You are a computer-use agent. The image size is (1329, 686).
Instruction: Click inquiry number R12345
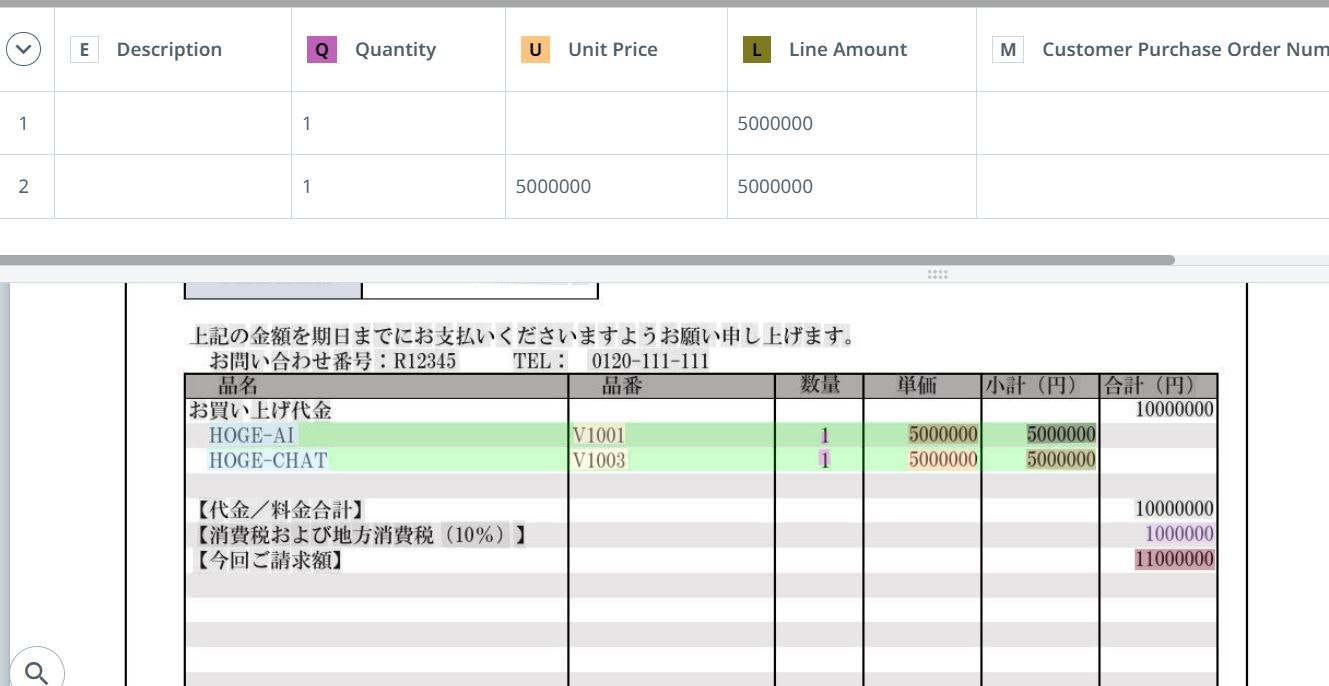point(425,361)
